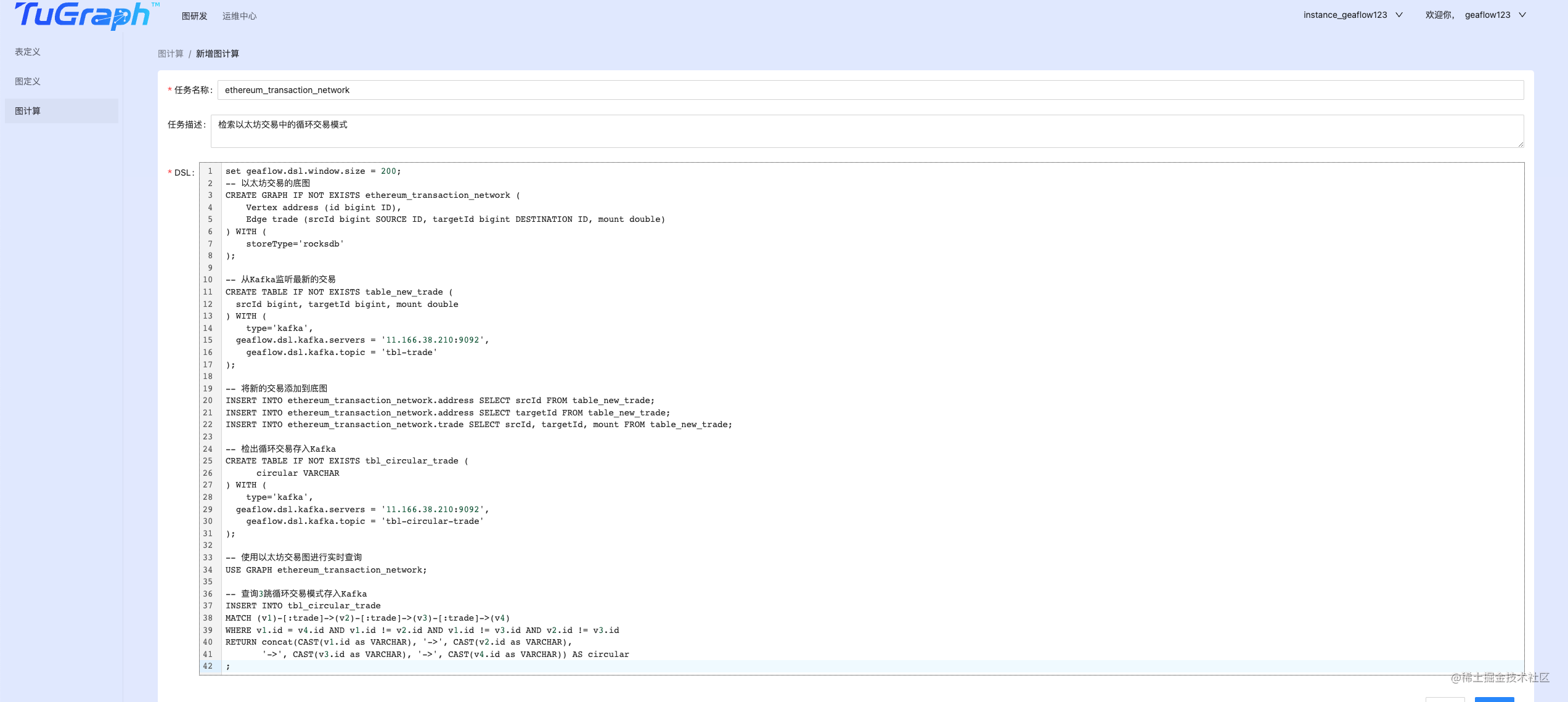Image resolution: width=1568 pixels, height=702 pixels.
Task: Focus the 任务名称 input field
Action: 870,90
